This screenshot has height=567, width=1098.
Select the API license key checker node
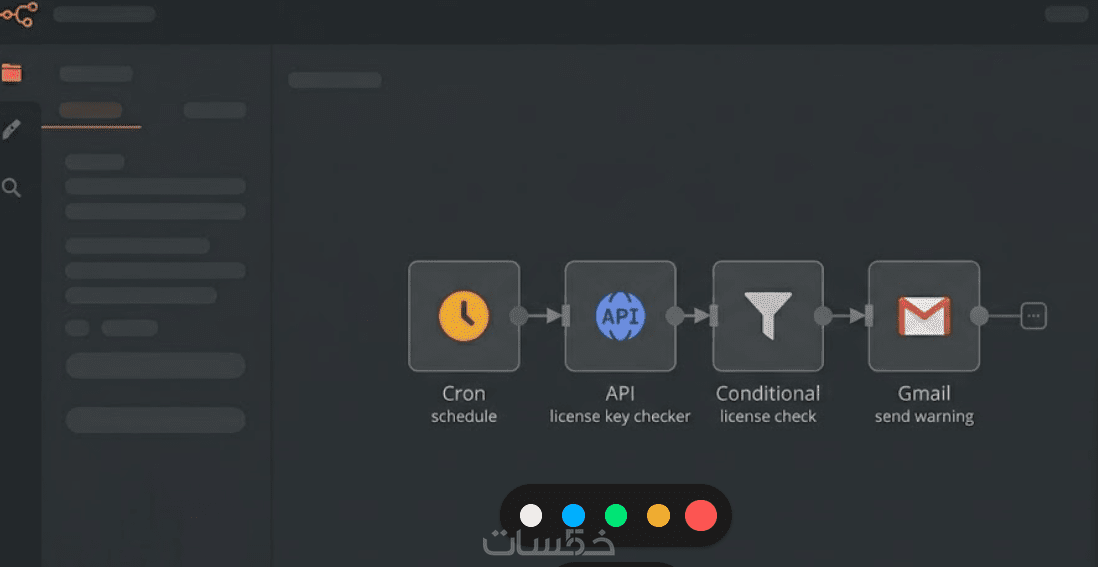click(x=620, y=316)
